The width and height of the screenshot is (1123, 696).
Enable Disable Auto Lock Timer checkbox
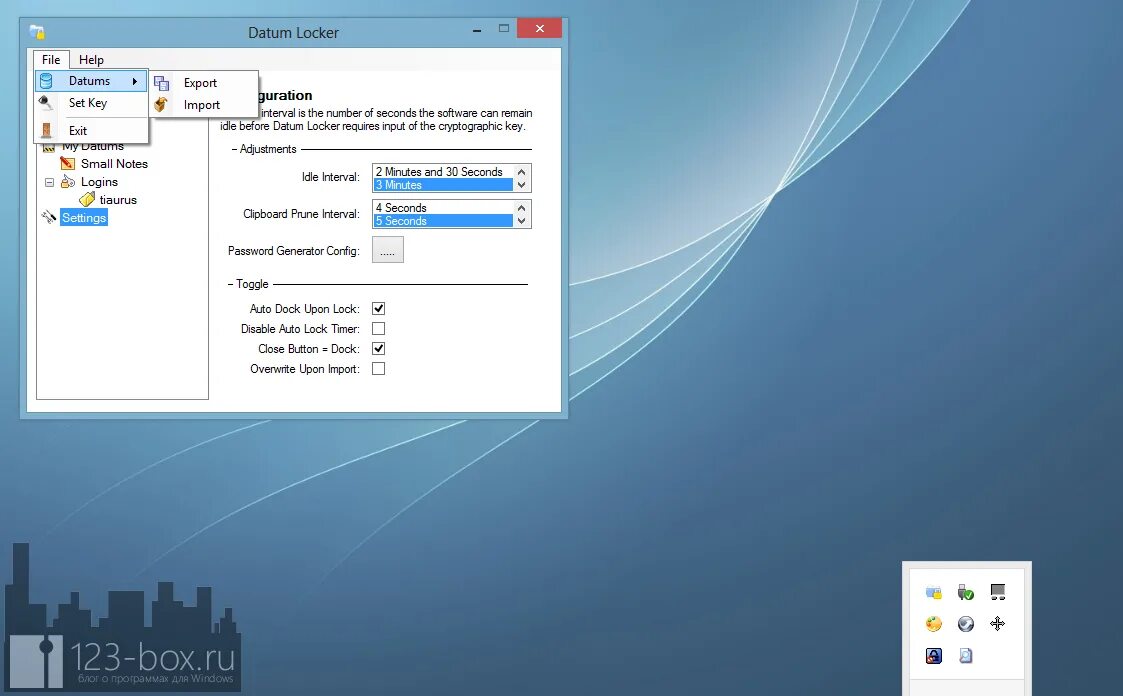(378, 329)
